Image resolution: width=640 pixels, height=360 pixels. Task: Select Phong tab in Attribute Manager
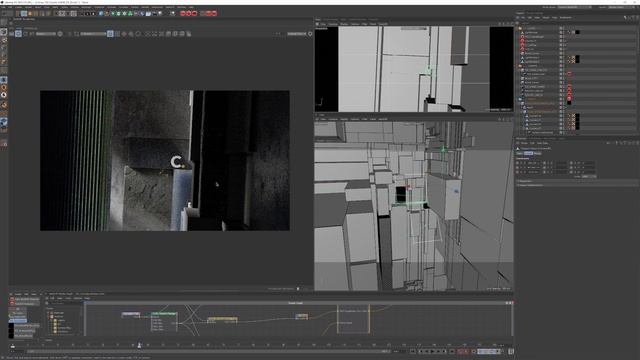(538, 153)
